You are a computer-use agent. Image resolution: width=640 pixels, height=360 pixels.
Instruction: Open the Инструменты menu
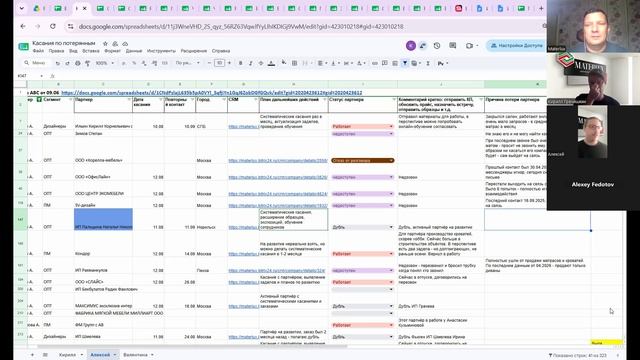(161, 51)
